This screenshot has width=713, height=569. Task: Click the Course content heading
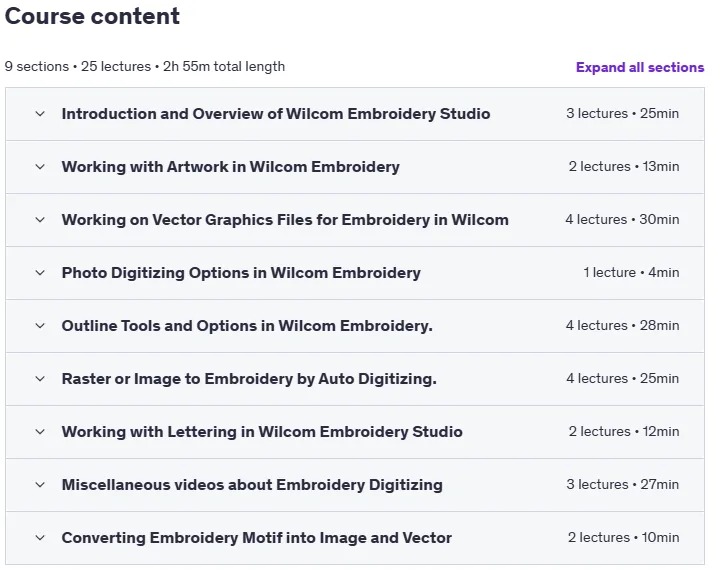[92, 16]
